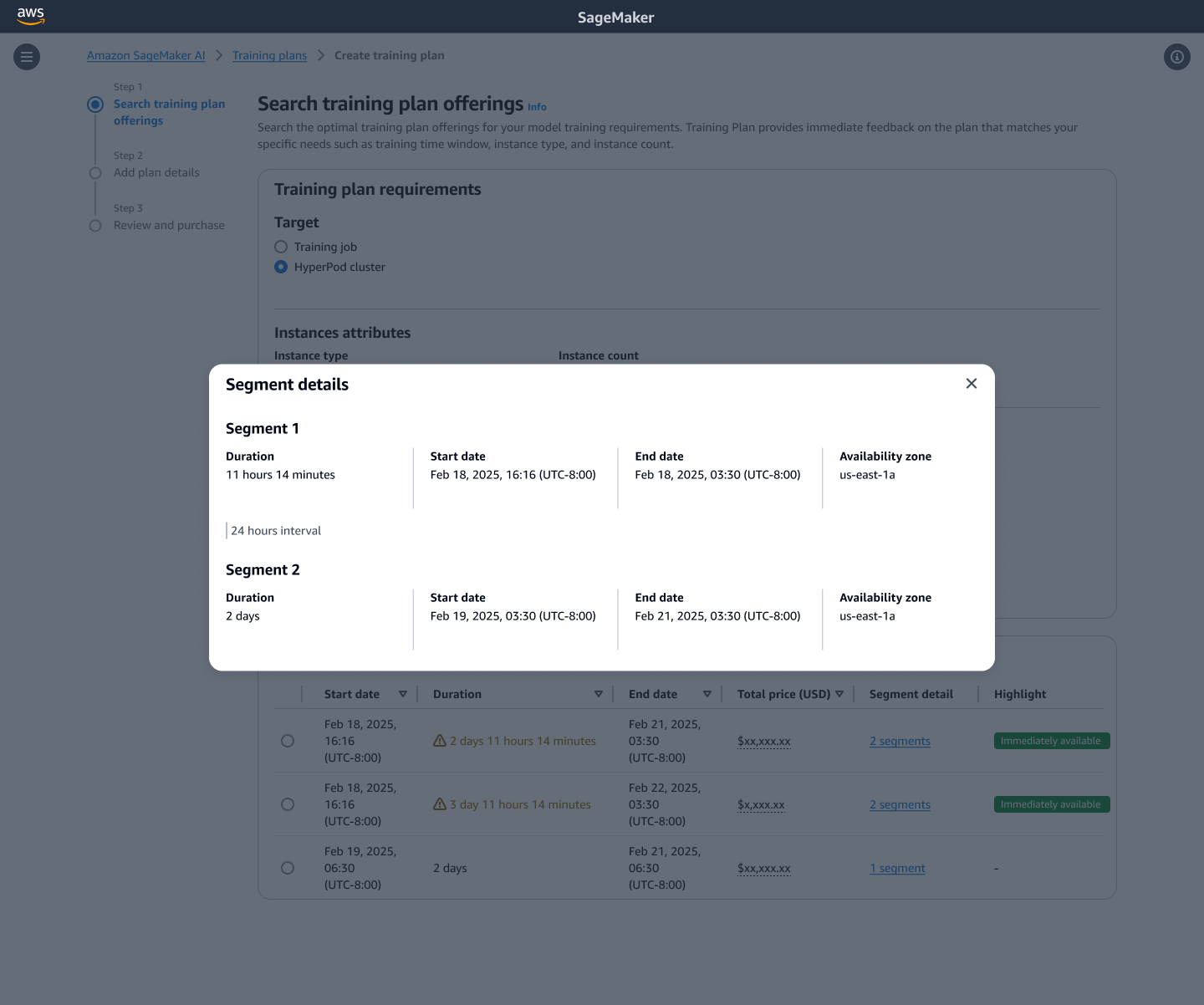Click Segment 1 availability zone us-east-1a
1204x1005 pixels.
(867, 475)
